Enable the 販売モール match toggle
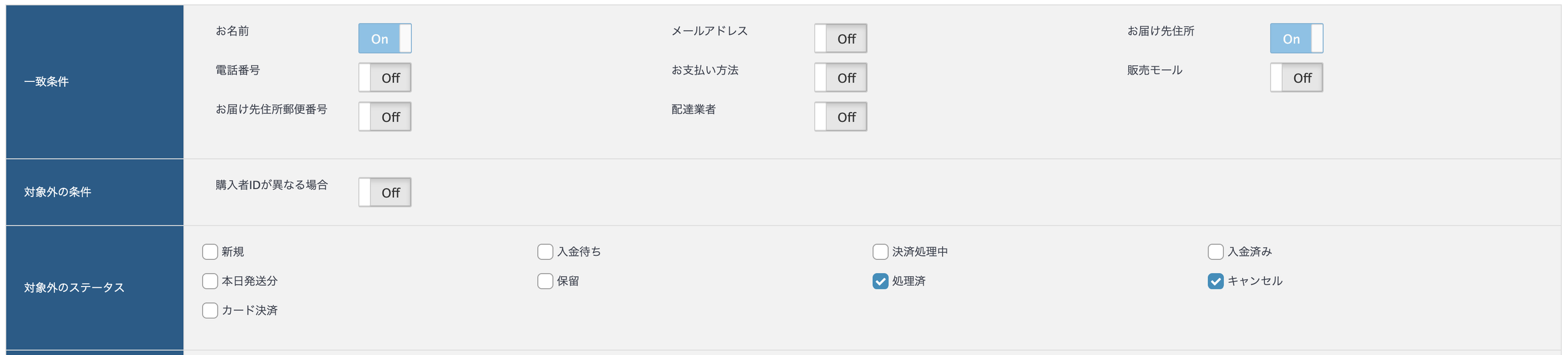 tap(1296, 78)
